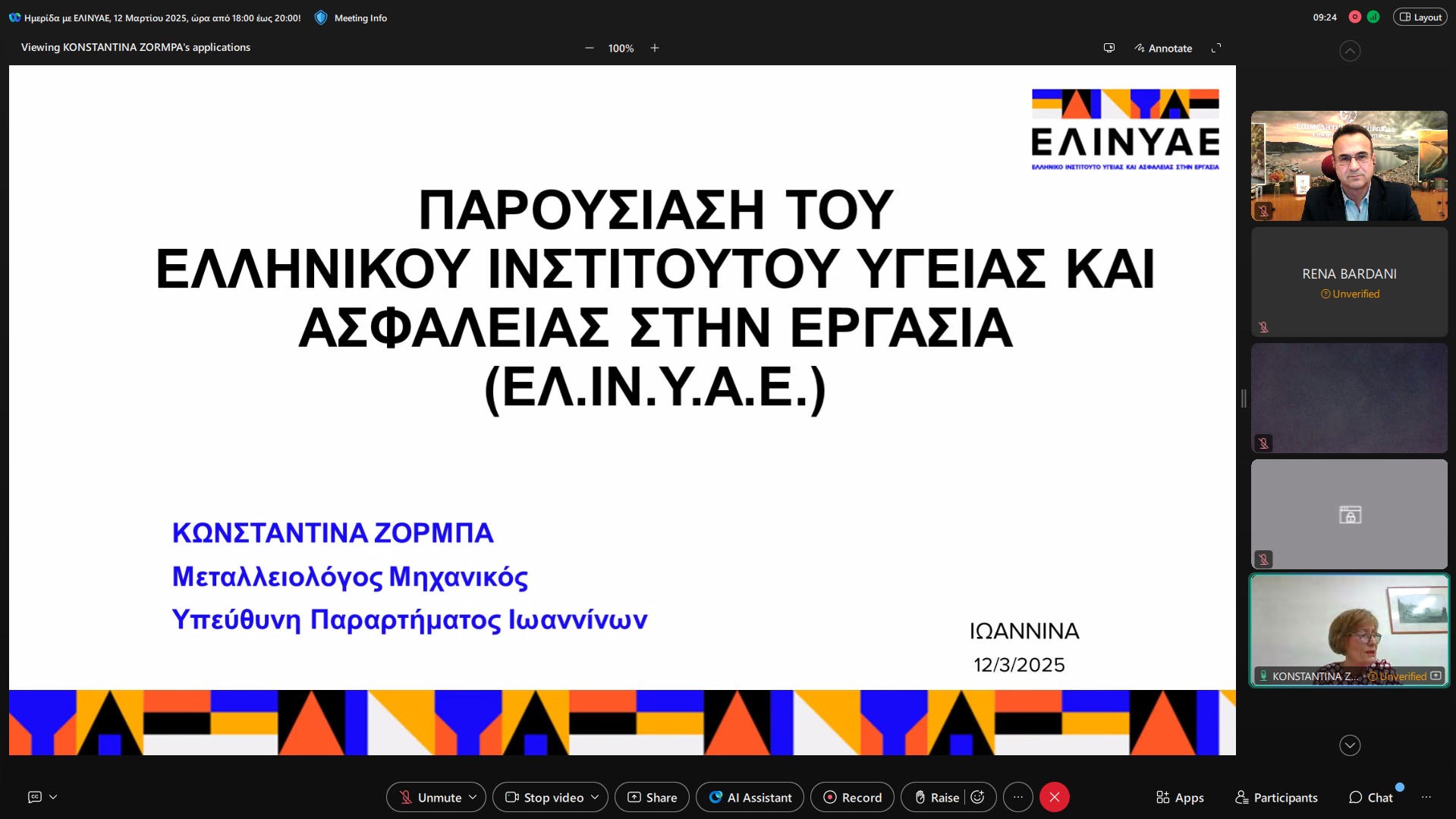Click the sharing icon on gray participant tile

tap(1350, 515)
